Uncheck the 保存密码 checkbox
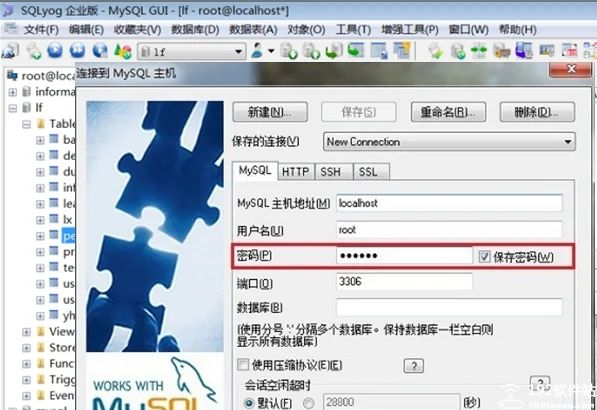 click(484, 257)
